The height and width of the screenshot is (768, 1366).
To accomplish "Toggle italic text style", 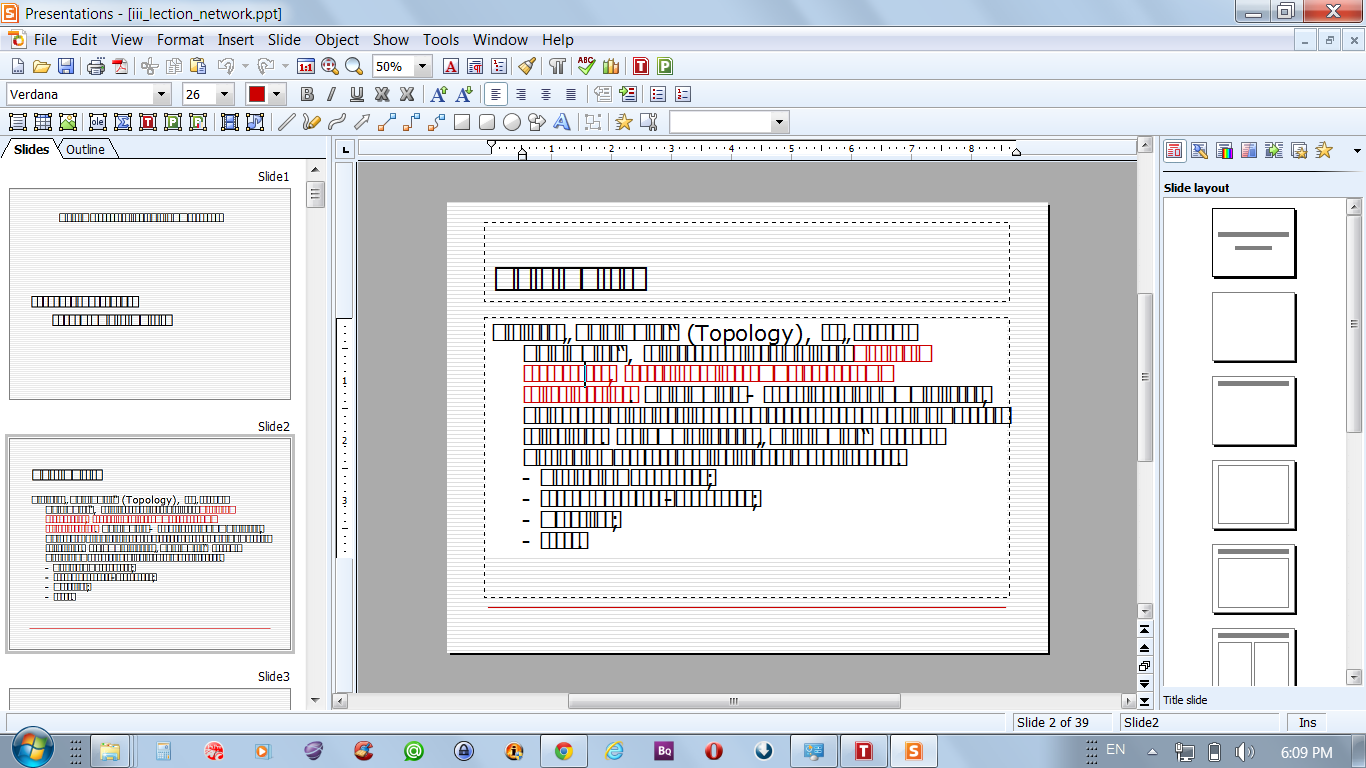I will (x=331, y=95).
